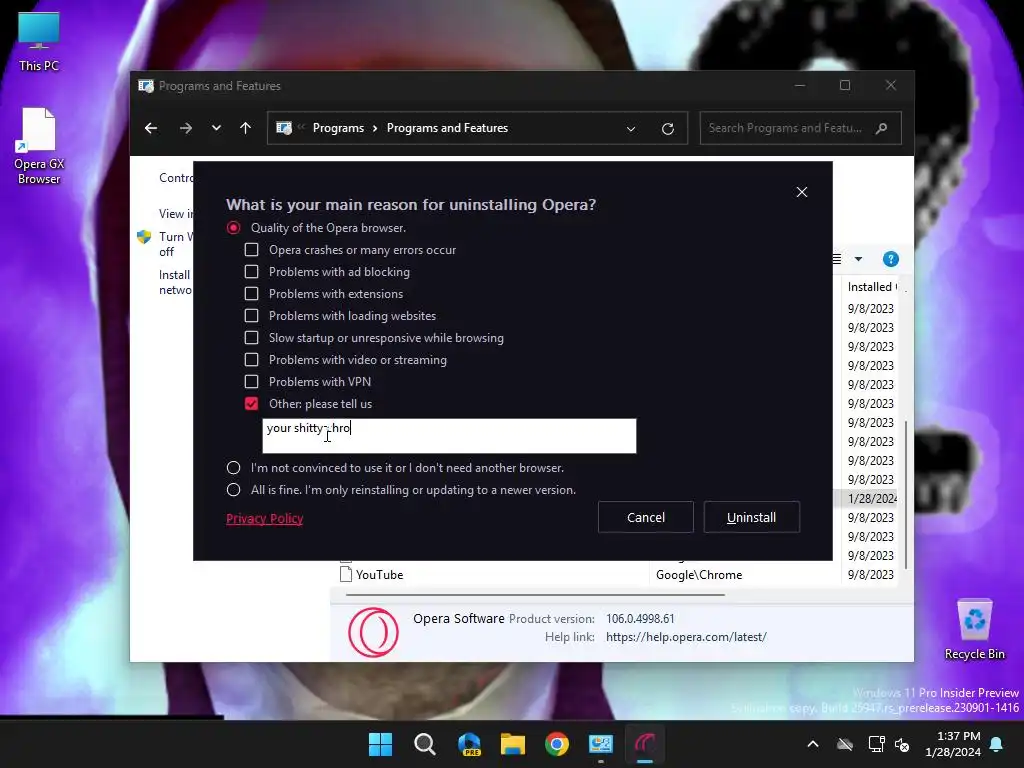This screenshot has height=768, width=1024.
Task: Expand the address bar history dropdown
Action: pyautogui.click(x=631, y=129)
